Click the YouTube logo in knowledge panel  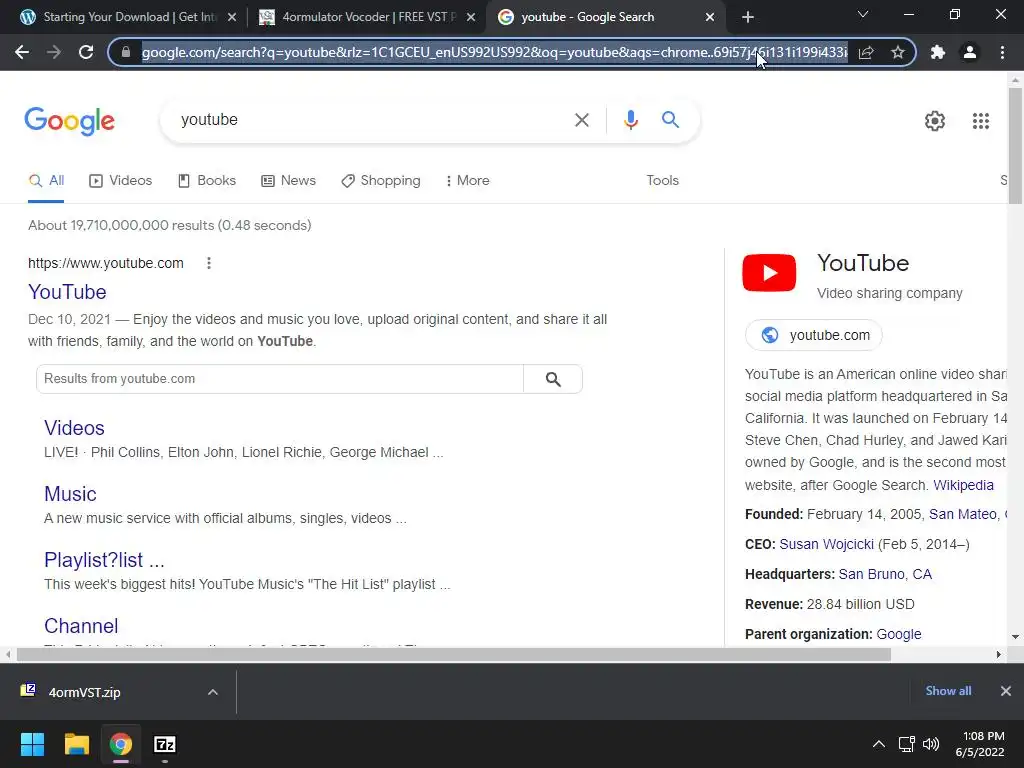coord(769,272)
